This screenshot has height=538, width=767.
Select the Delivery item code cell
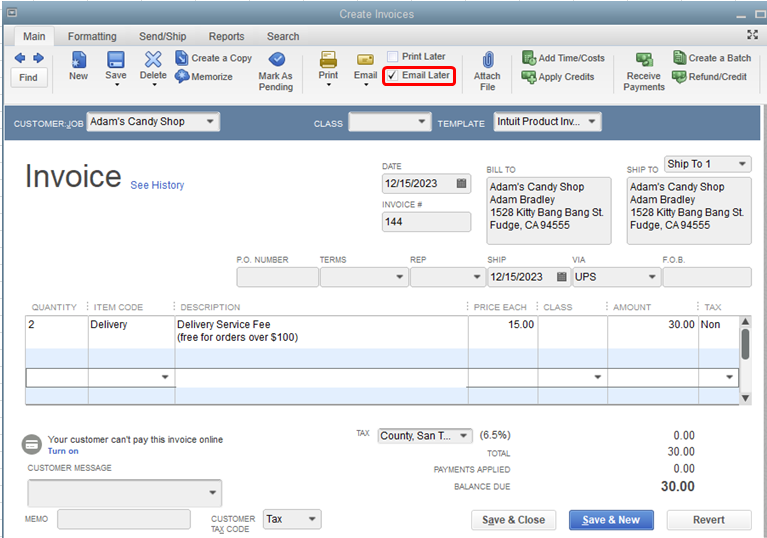point(131,332)
